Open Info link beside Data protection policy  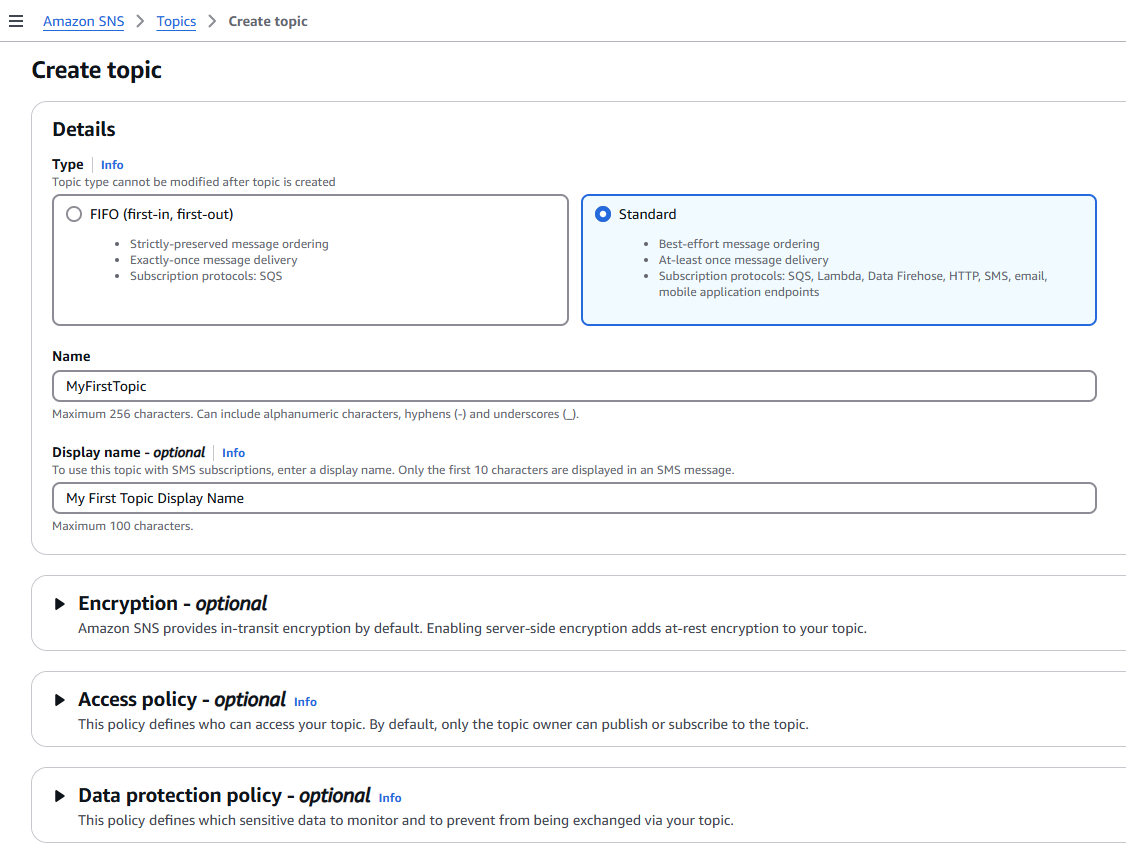pos(390,798)
